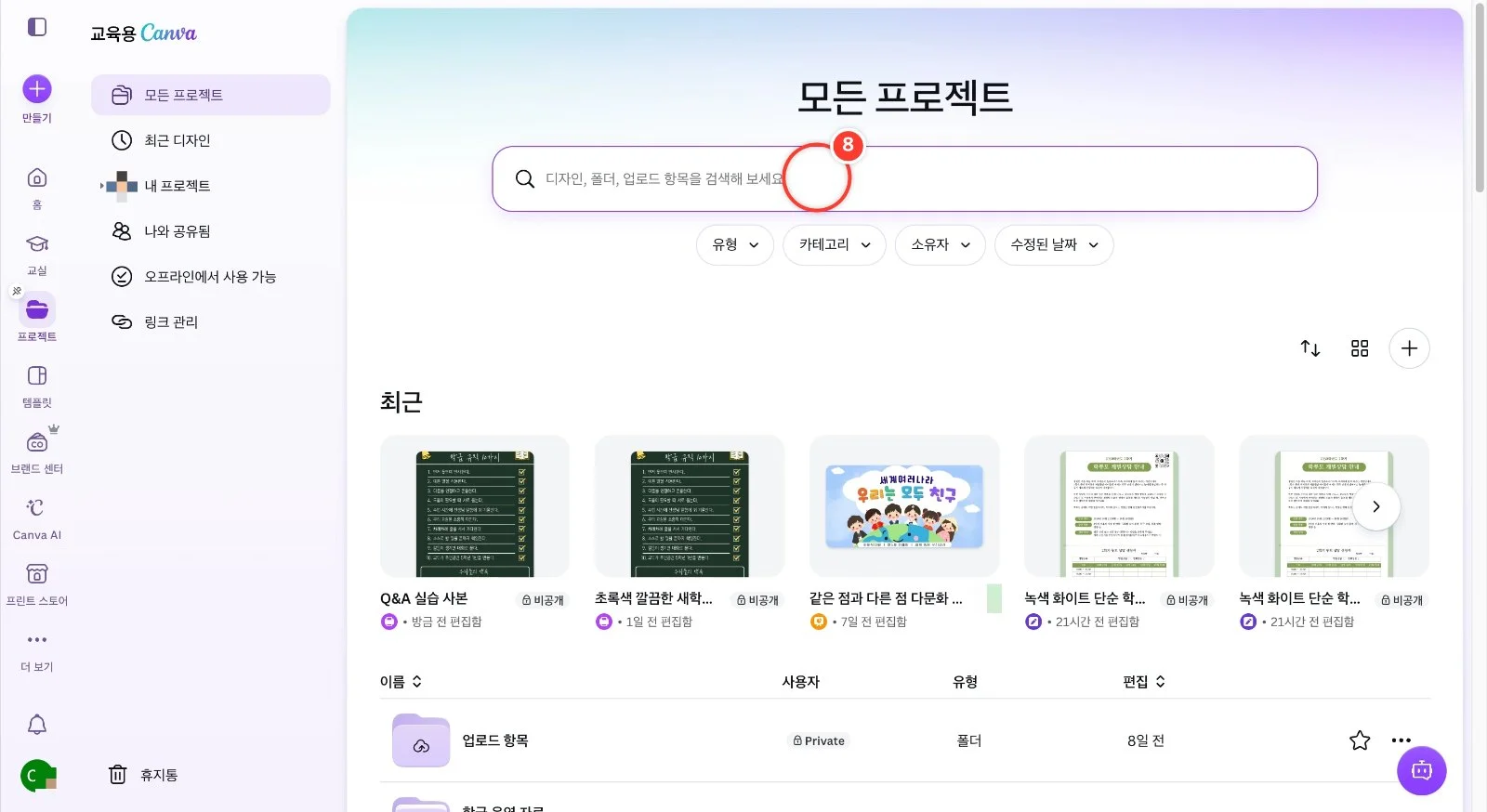This screenshot has width=1487, height=812.
Task: Open 브랜드 센터 from the side rail
Action: click(x=37, y=452)
